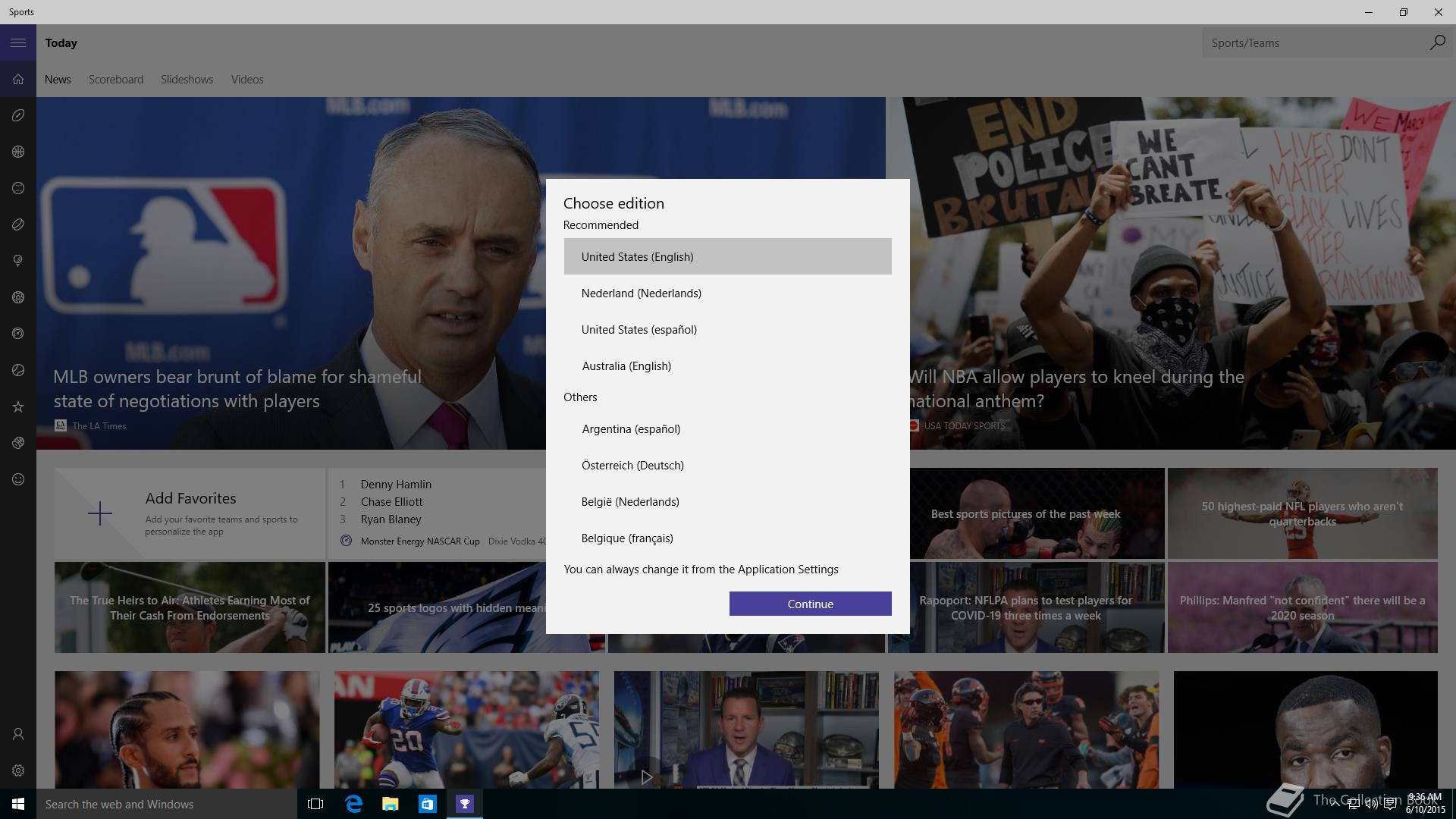The width and height of the screenshot is (1456, 819).
Task: Open the Action Center notification icon
Action: 1390,805
